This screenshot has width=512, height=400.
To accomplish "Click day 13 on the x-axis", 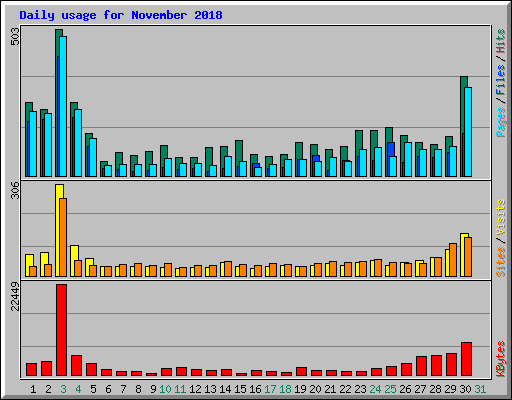I will [x=210, y=389].
